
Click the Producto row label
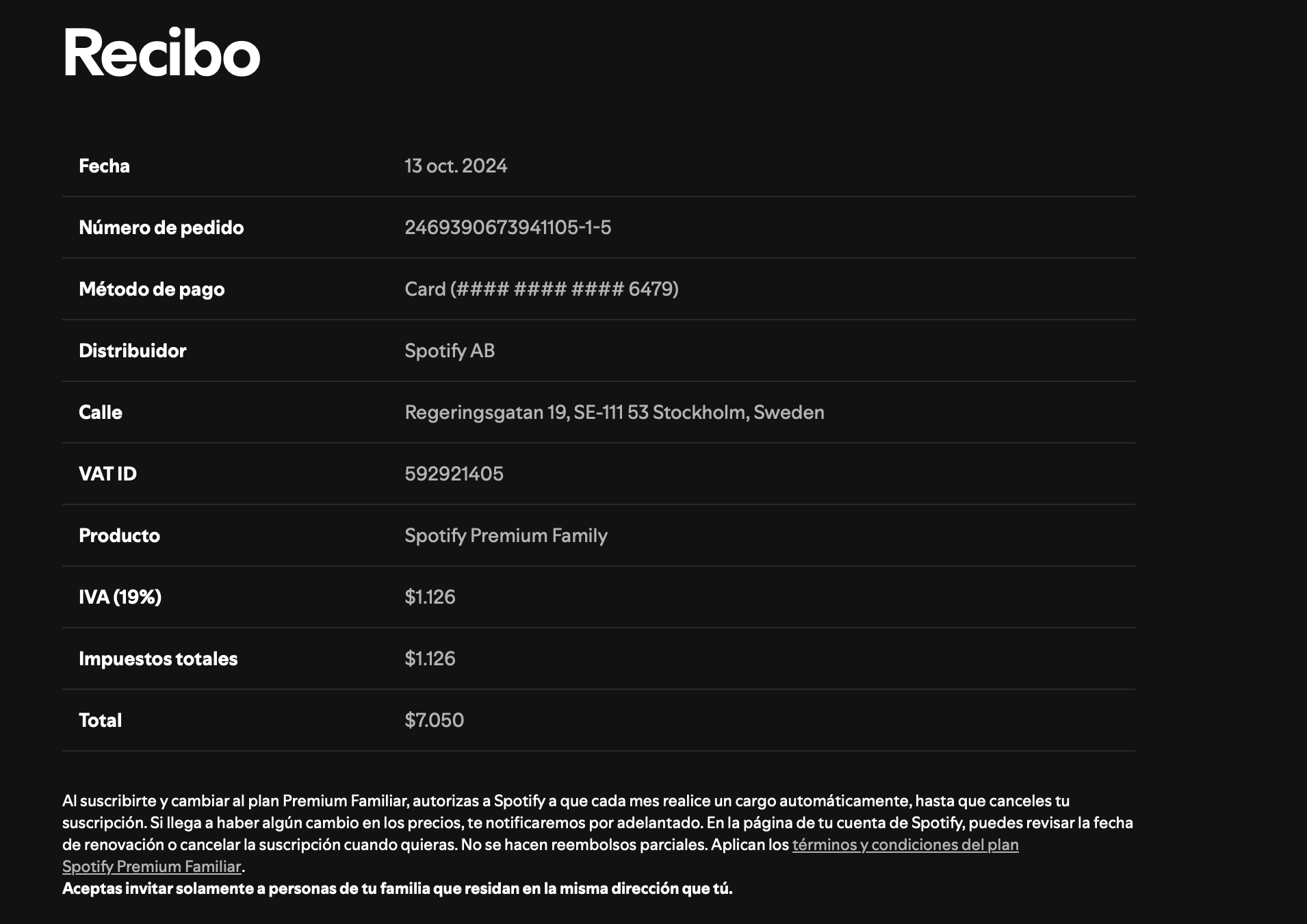(119, 535)
